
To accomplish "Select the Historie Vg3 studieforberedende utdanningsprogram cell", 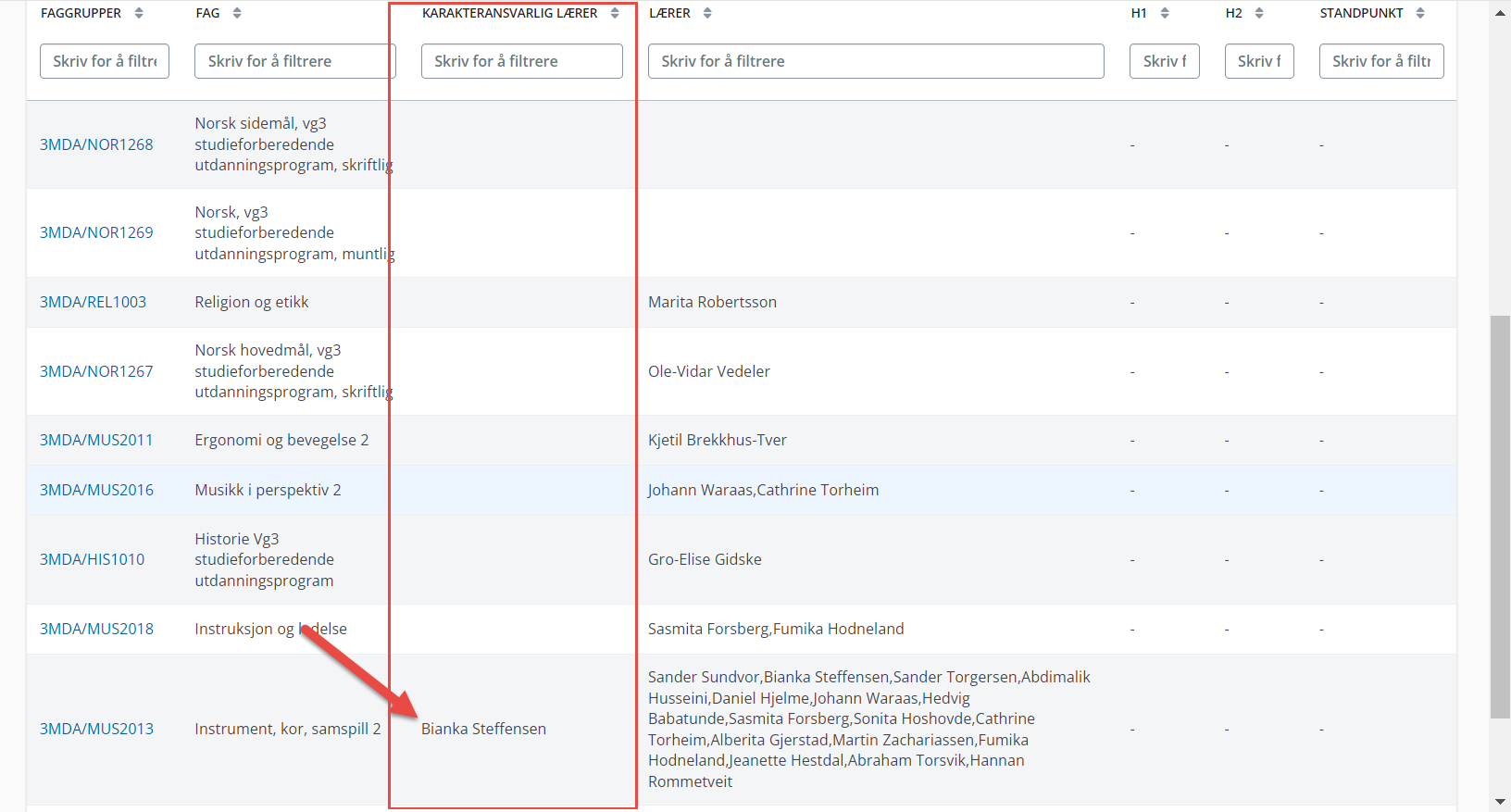I will [264, 559].
